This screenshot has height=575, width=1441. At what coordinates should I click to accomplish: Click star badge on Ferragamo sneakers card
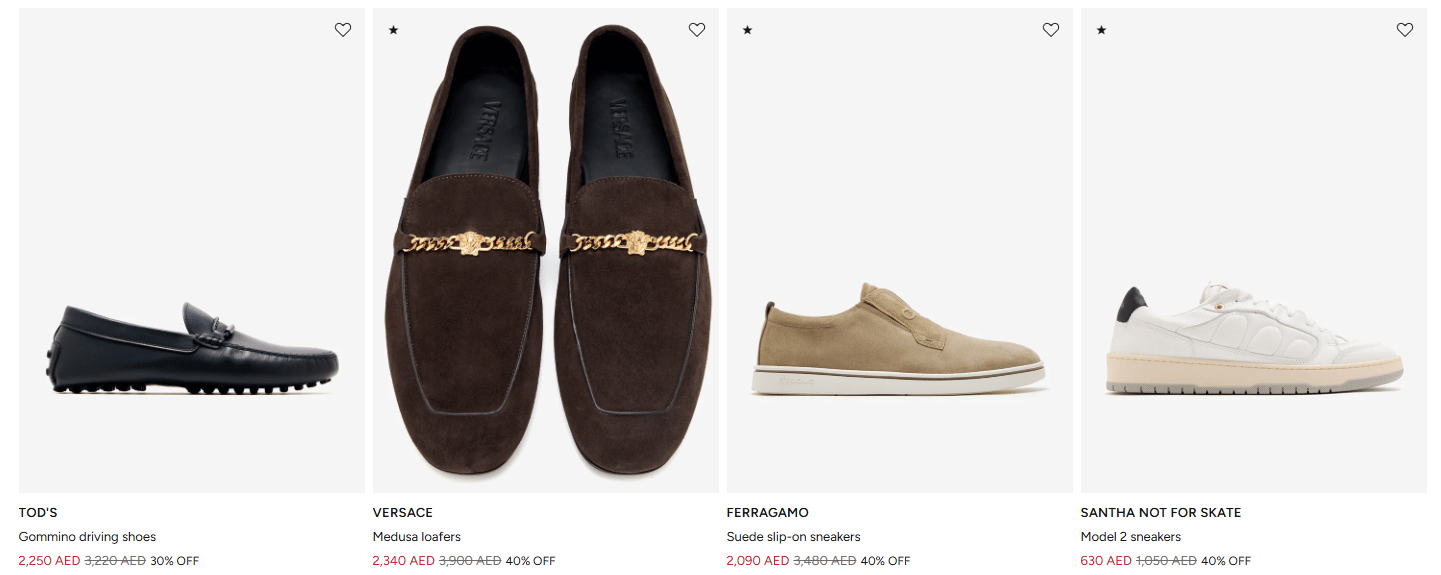747,30
